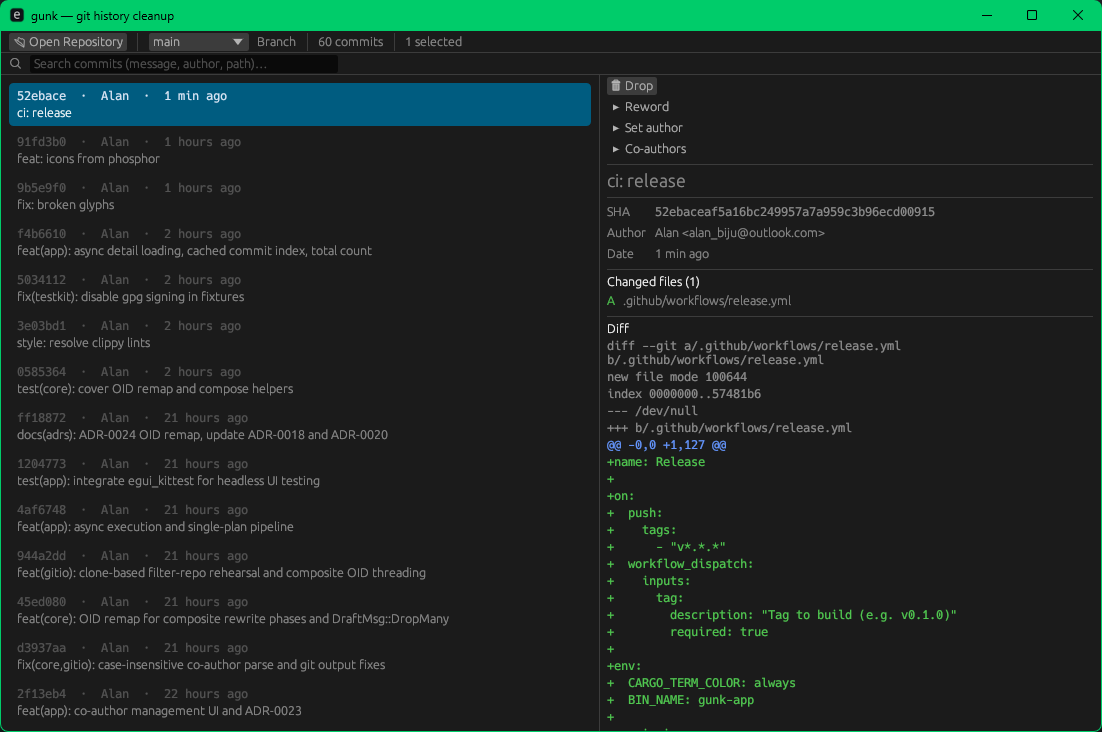Click the Date value '1 min ago' in details
Image resolution: width=1102 pixels, height=732 pixels.
point(682,254)
